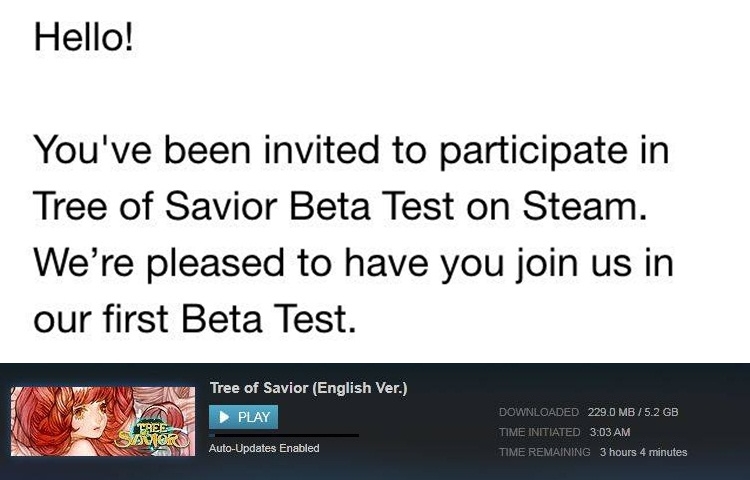This screenshot has height=480, width=750.
Task: Click the DOWNLOADED label
Action: [539, 412]
